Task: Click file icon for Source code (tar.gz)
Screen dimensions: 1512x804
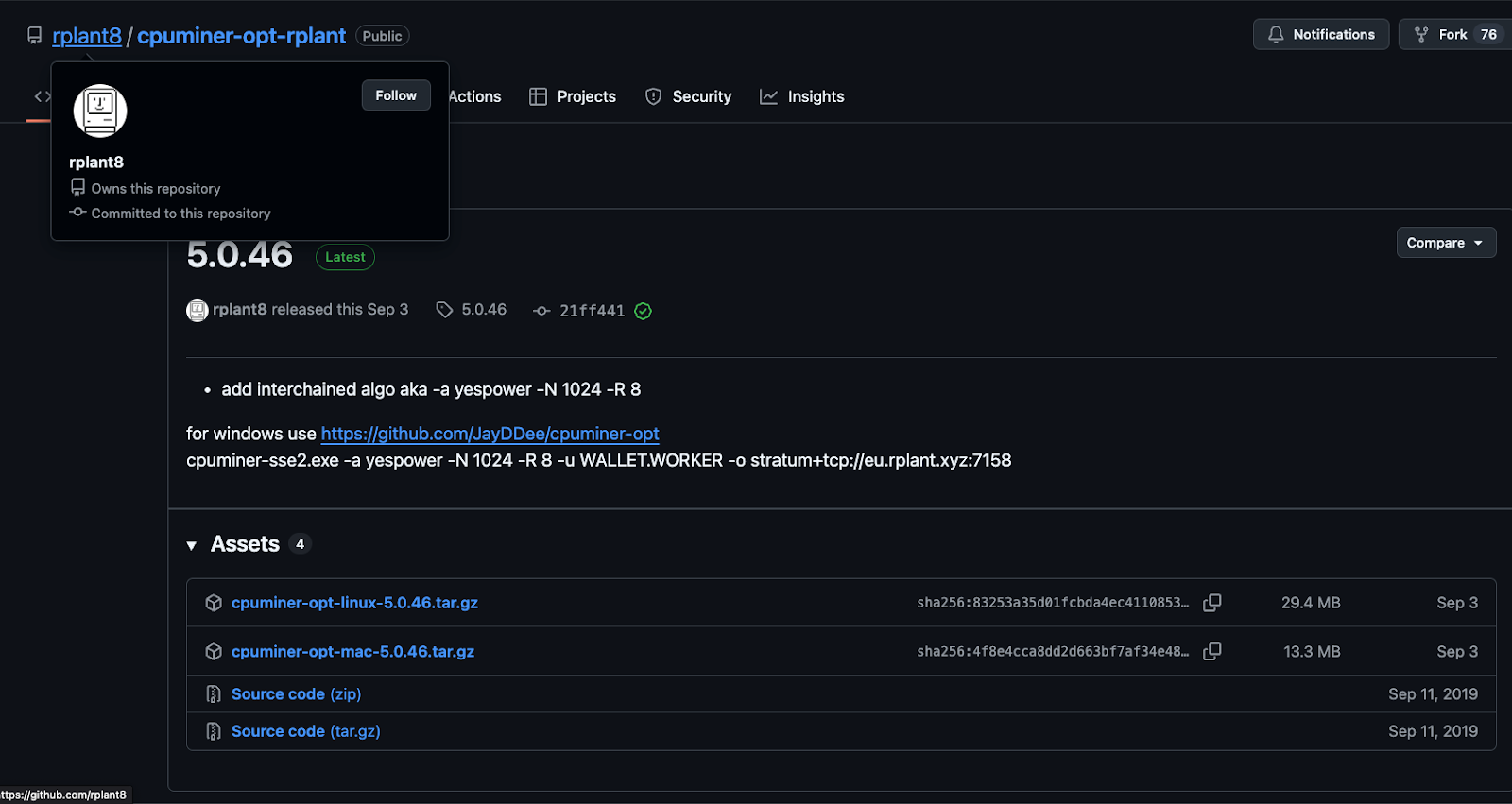Action: (214, 731)
